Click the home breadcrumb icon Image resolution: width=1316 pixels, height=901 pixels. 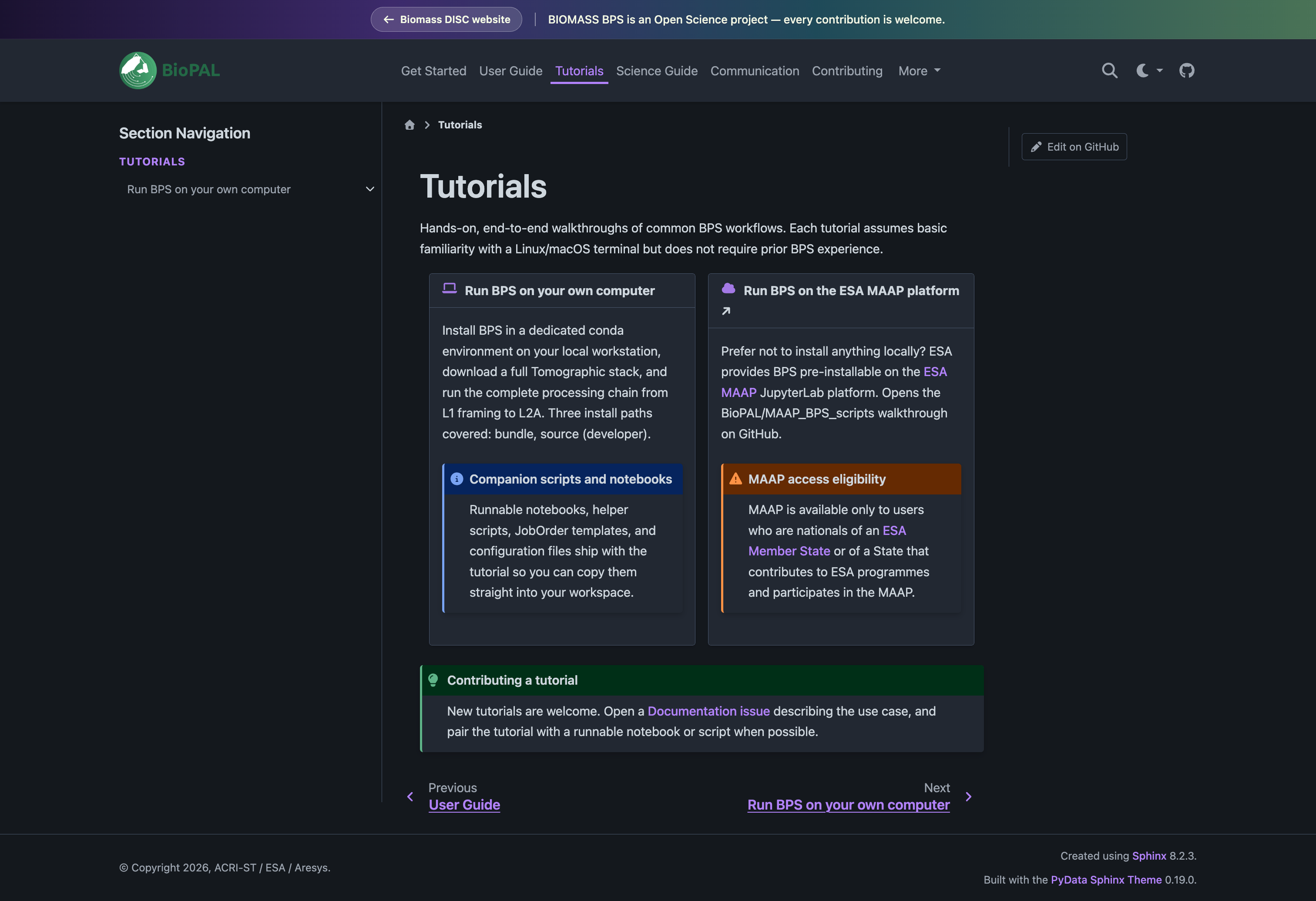pyautogui.click(x=410, y=124)
